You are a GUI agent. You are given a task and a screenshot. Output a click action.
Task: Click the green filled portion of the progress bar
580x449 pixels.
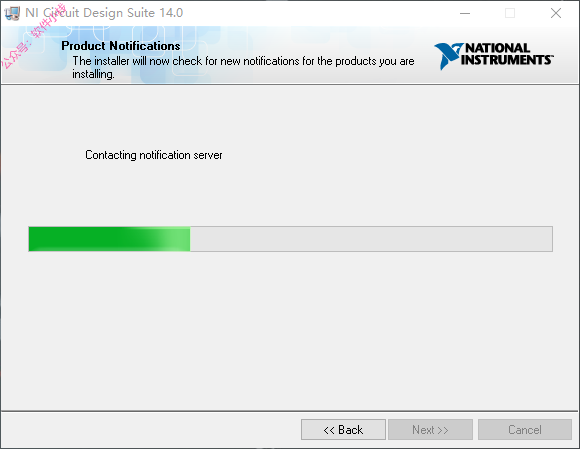coord(109,239)
